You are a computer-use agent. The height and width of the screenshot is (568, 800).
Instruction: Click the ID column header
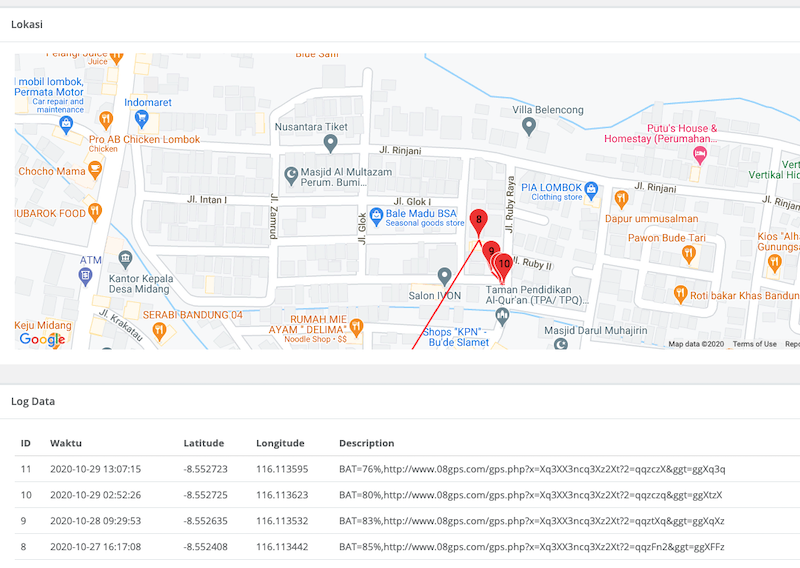pos(26,443)
